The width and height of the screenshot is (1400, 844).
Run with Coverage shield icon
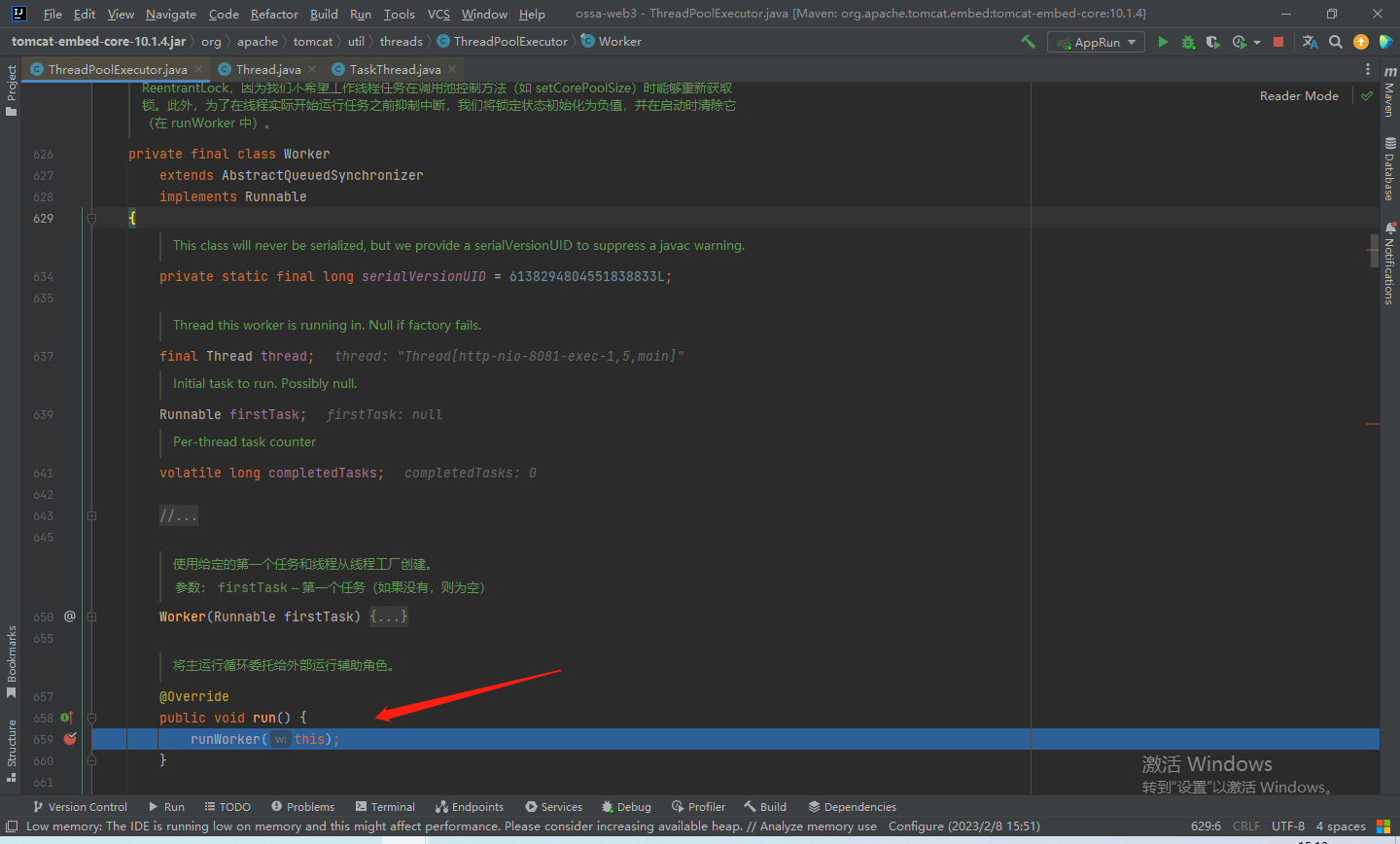tap(1212, 42)
